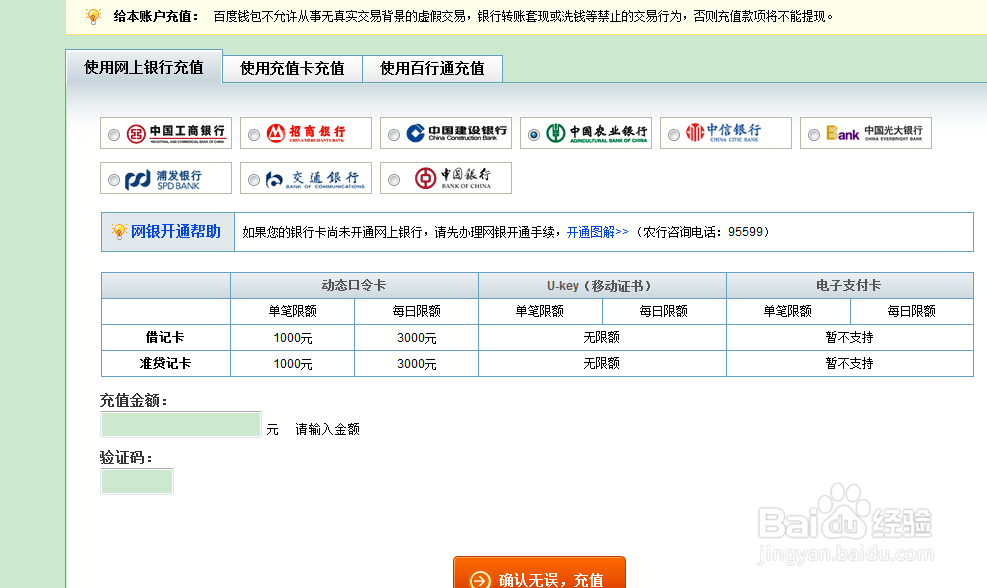Viewport: 987px width, 588px height.
Task: Click the 给本账户充值： notice heading
Action: click(156, 16)
